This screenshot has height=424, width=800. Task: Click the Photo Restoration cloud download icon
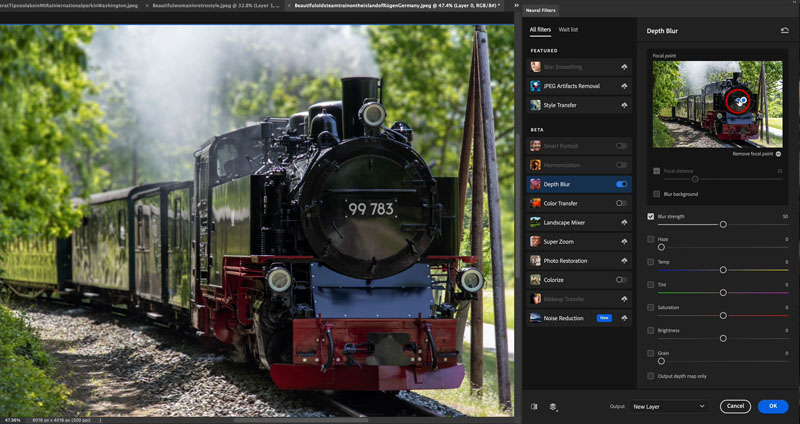coord(624,261)
